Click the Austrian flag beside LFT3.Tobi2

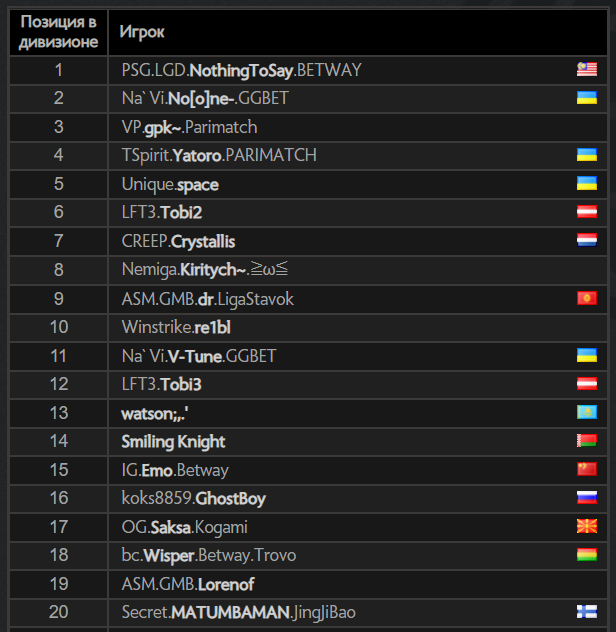(x=587, y=212)
